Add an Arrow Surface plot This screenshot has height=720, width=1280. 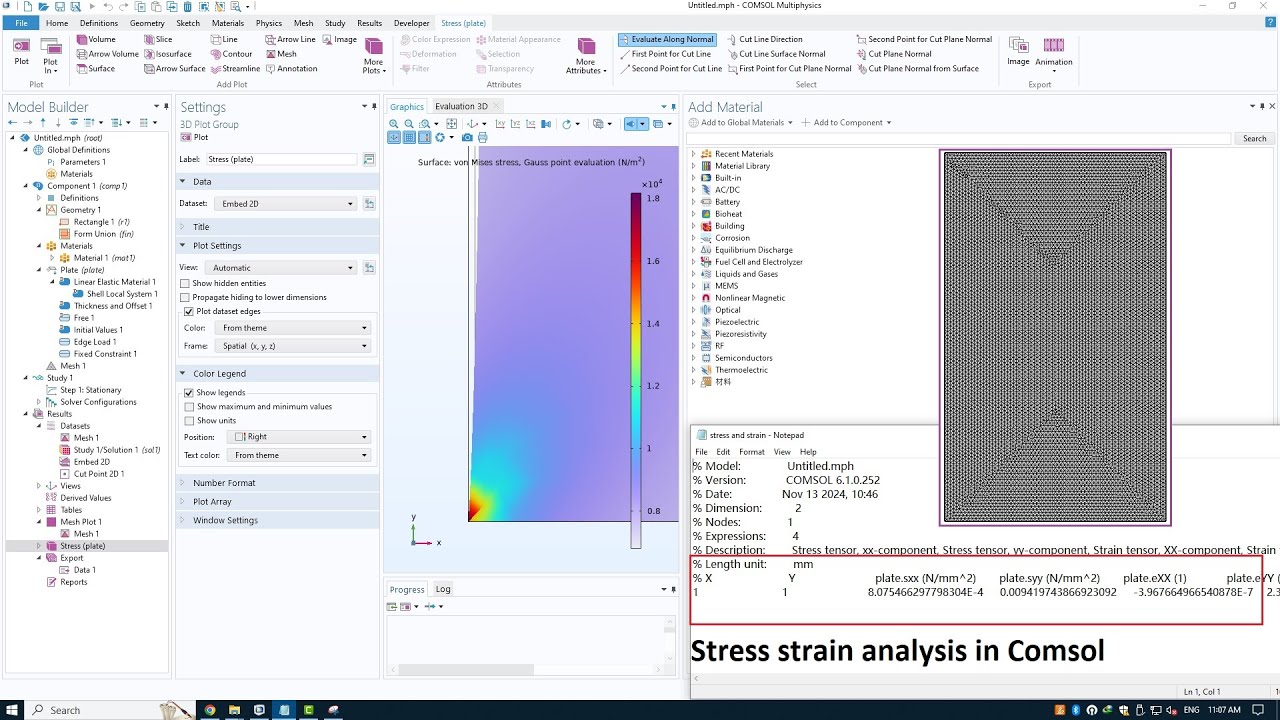[174, 69]
